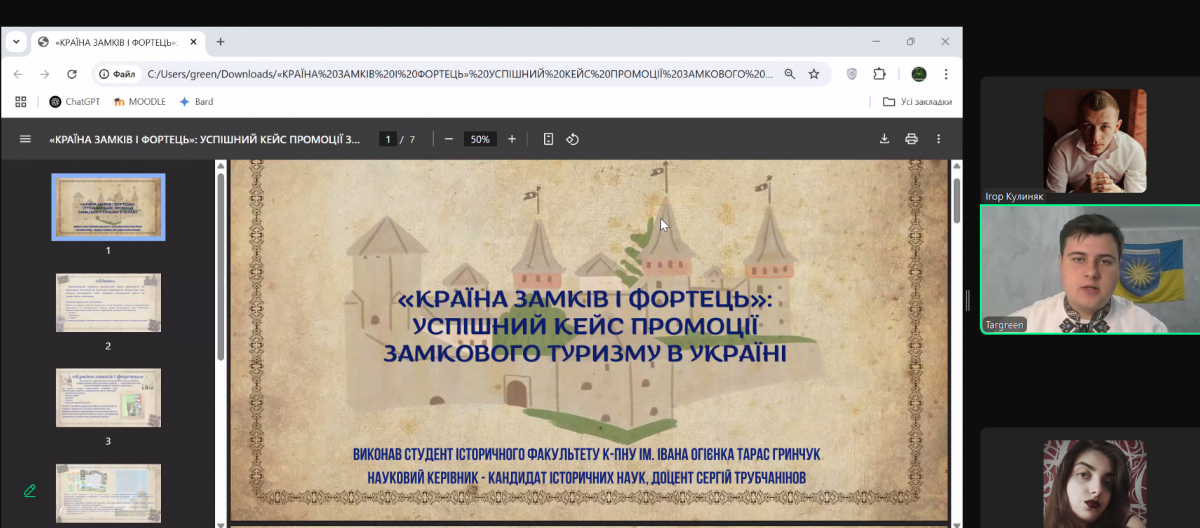1200x528 pixels.
Task: Click the PDF page number field
Action: click(x=388, y=139)
